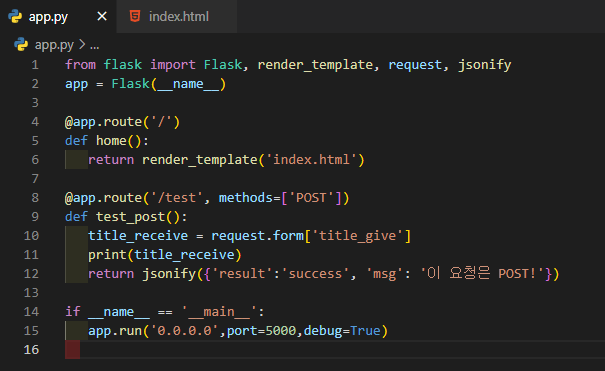
Task: Click line number 8 in the gutter
Action: (x=35, y=198)
